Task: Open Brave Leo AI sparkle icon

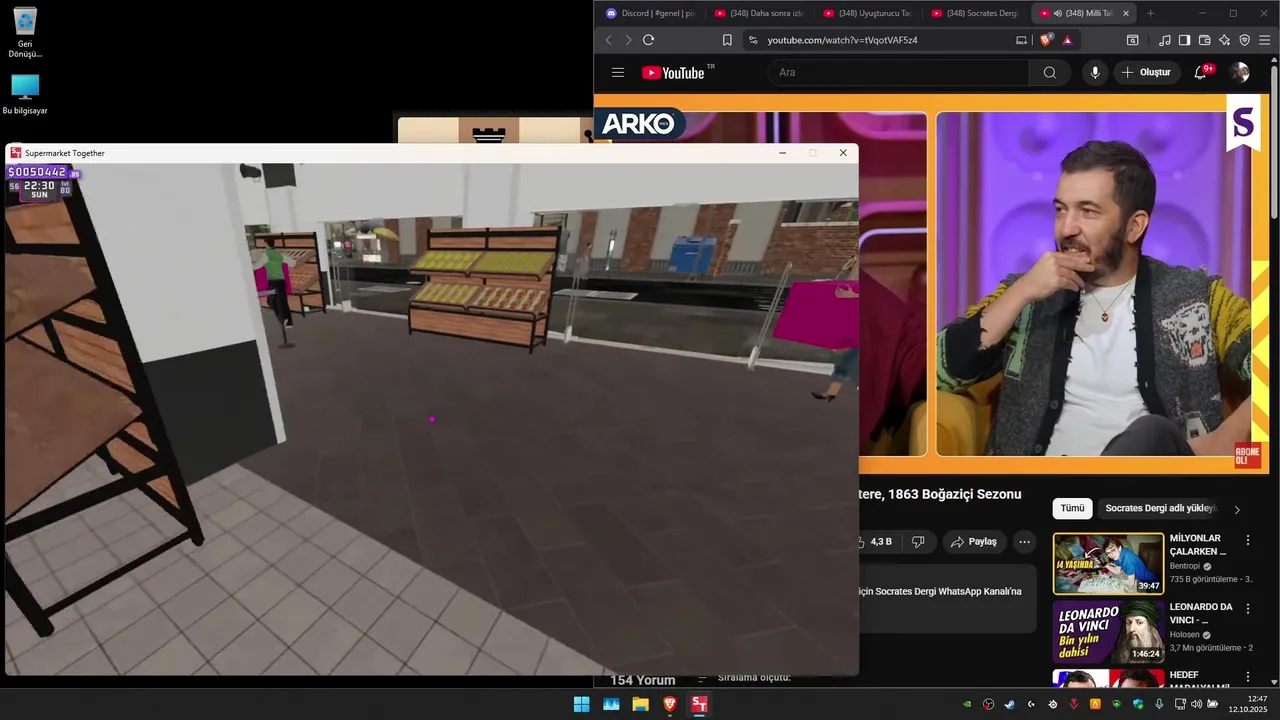Action: click(x=1224, y=40)
